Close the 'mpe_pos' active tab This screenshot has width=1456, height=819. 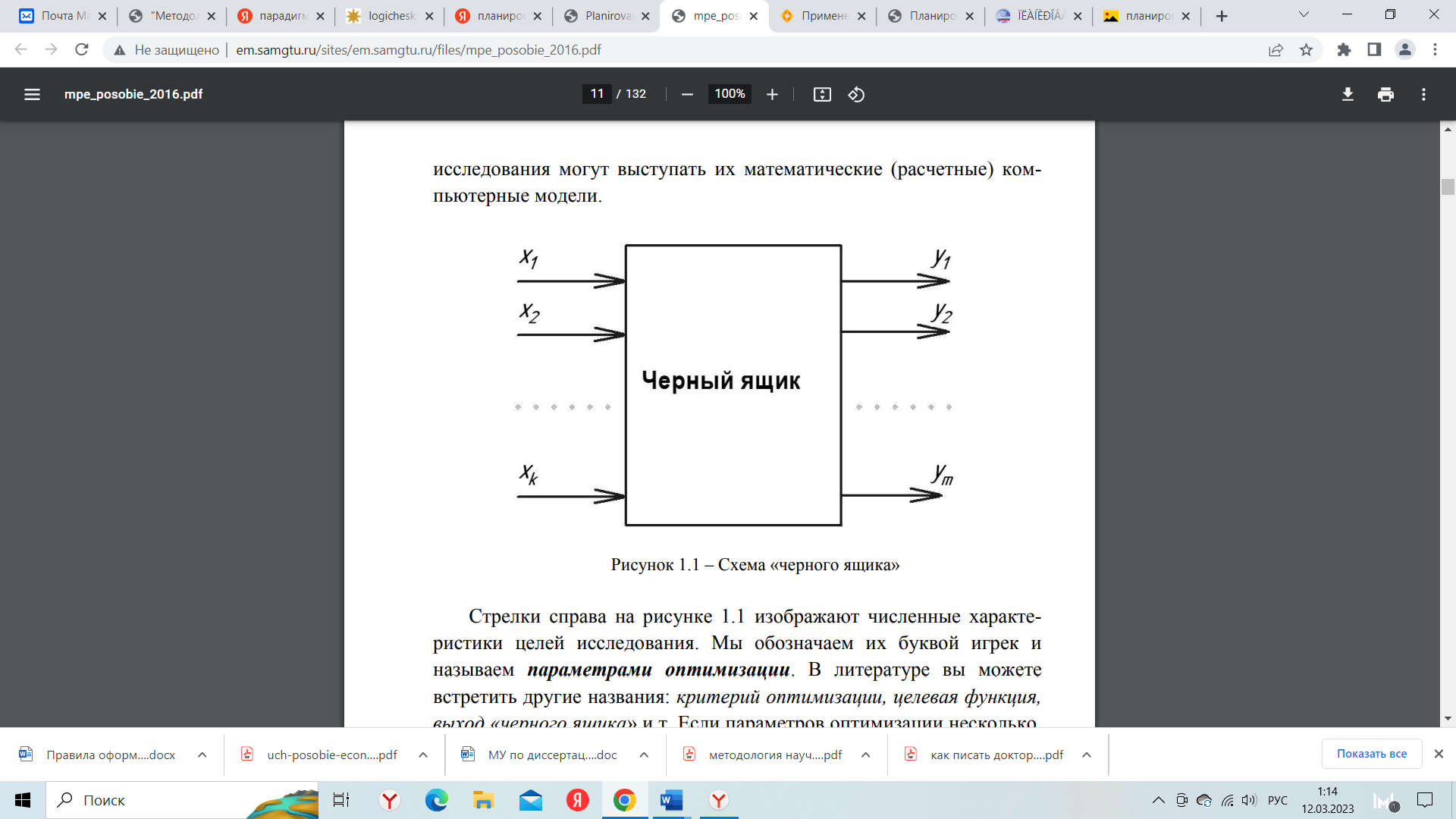point(753,16)
